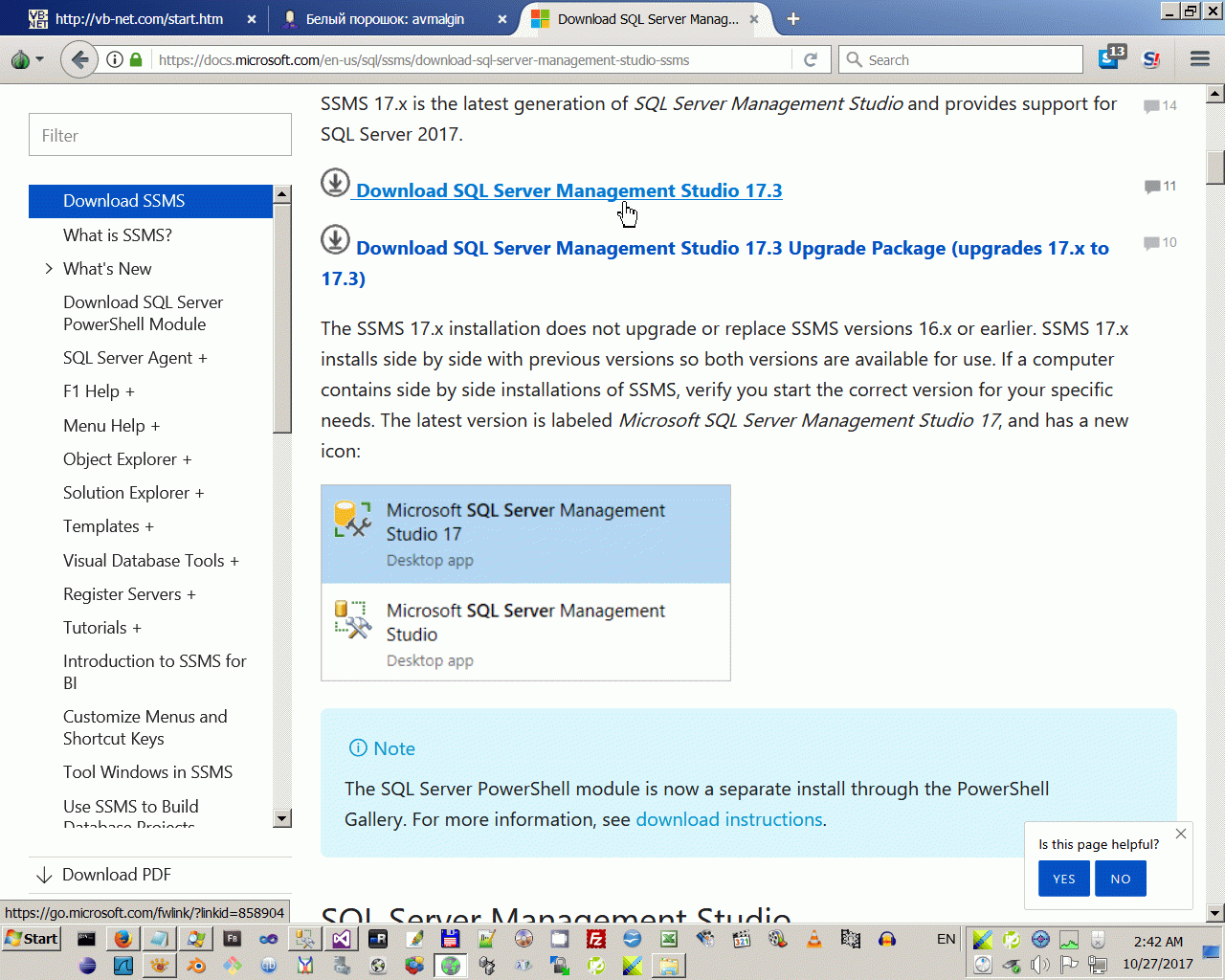Expand the What's New tree section
Screen dimensions: 1225x980
point(49,269)
